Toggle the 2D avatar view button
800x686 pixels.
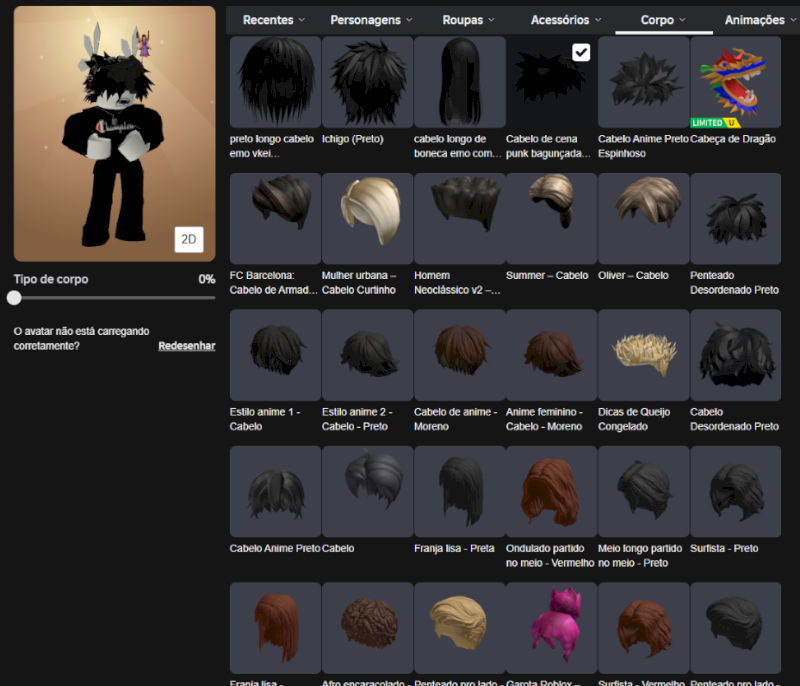point(188,238)
